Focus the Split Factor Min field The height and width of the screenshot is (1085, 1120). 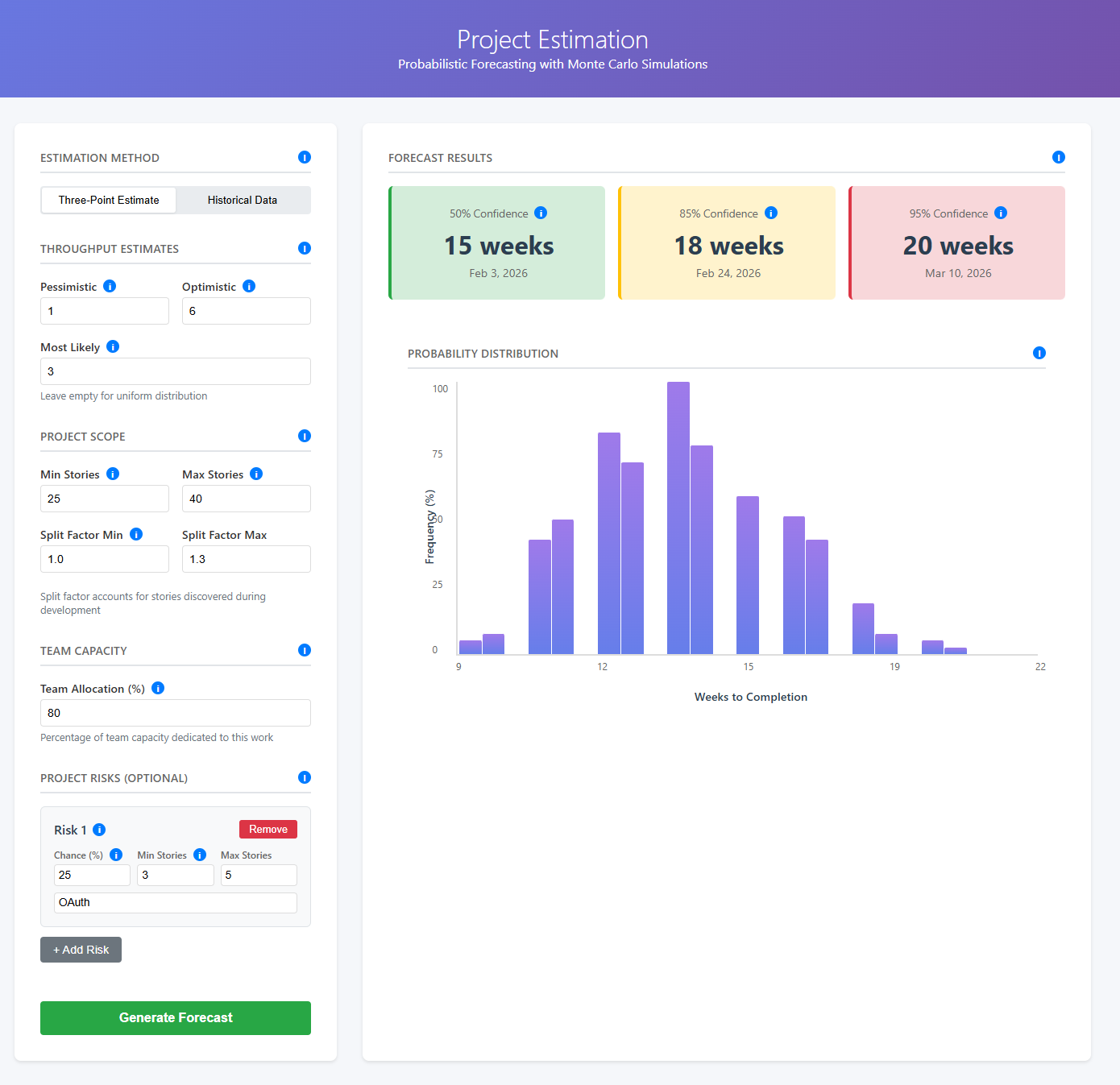click(x=105, y=559)
